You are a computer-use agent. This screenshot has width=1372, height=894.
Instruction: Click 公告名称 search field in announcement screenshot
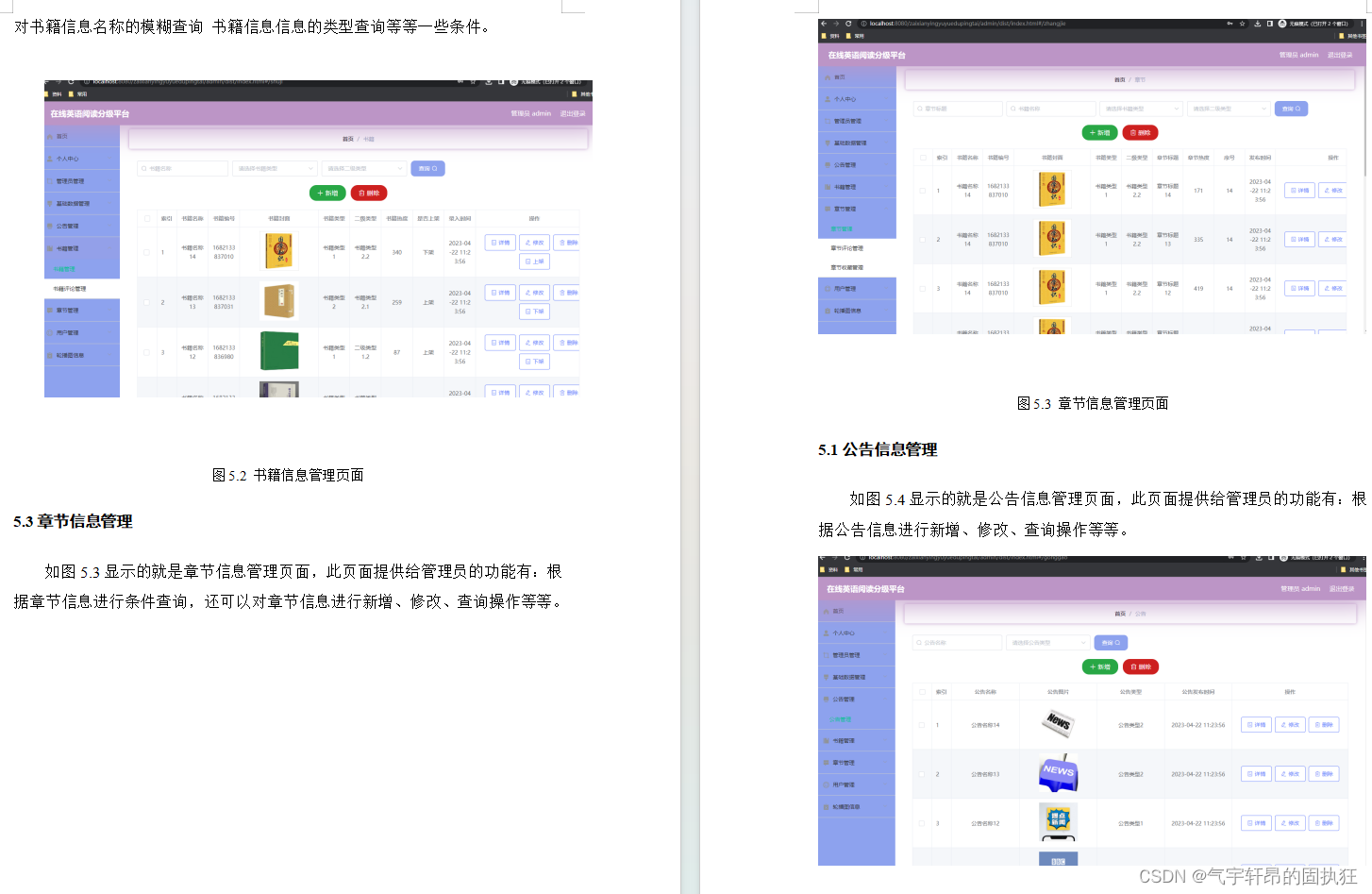pyautogui.click(x=957, y=642)
